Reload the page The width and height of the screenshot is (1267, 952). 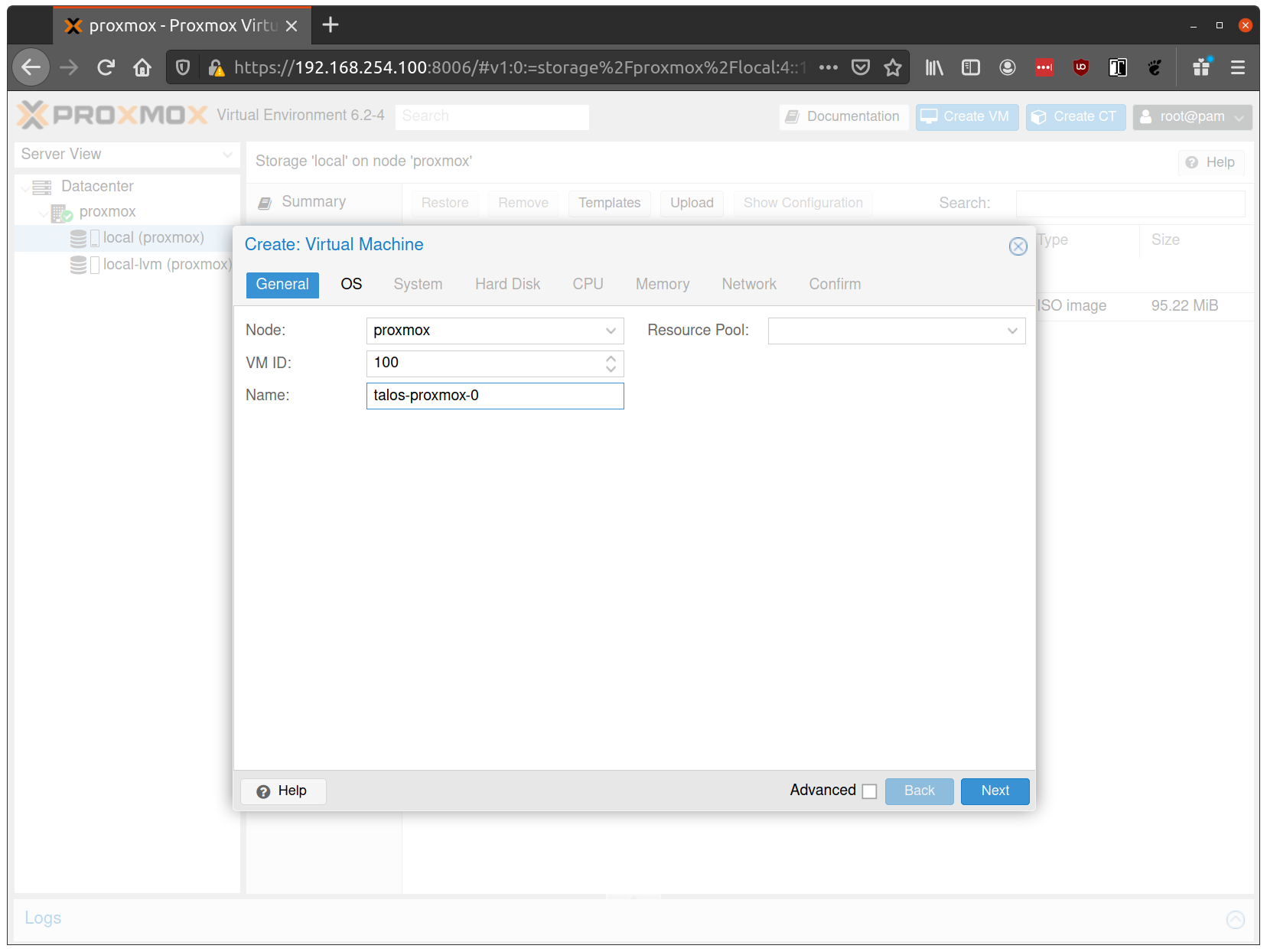click(106, 67)
